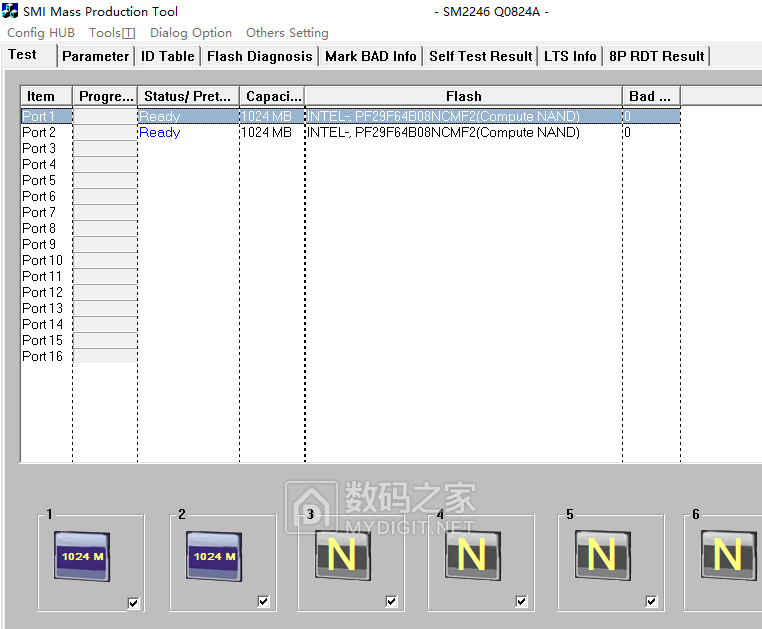
Task: Switch to the Parameter tab
Action: tap(96, 56)
